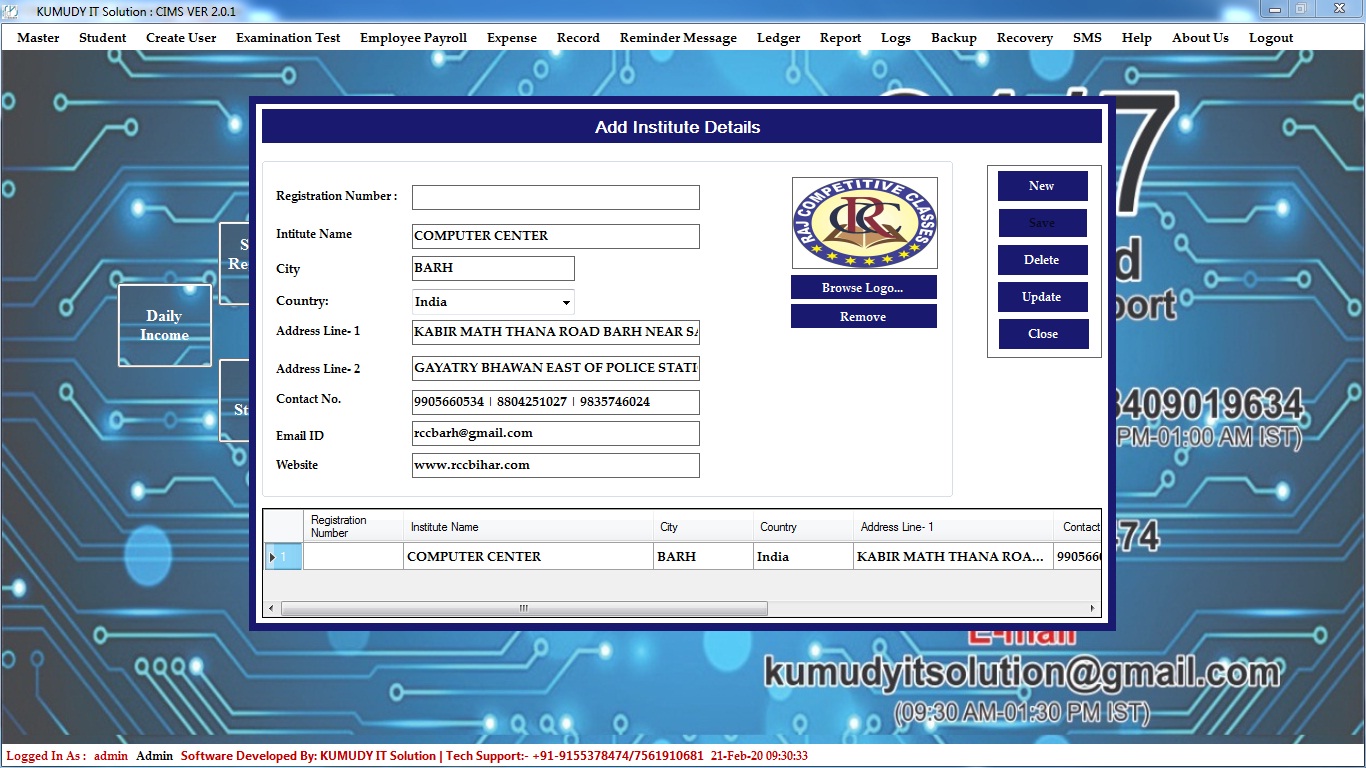Open the Examination Test menu
Image resolution: width=1366 pixels, height=768 pixels.
click(x=288, y=38)
